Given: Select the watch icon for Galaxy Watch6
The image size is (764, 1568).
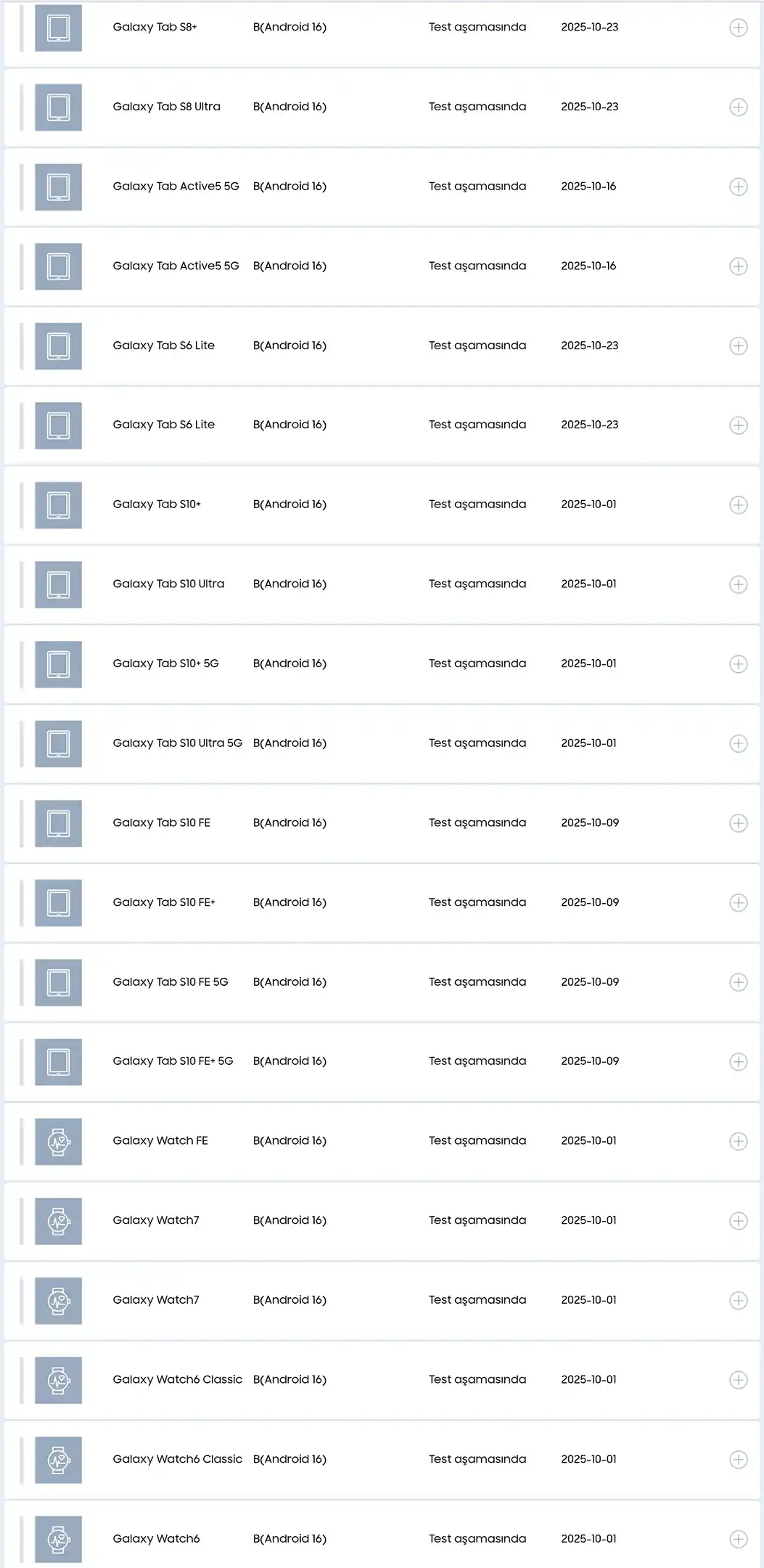Looking at the screenshot, I should coord(58,1539).
